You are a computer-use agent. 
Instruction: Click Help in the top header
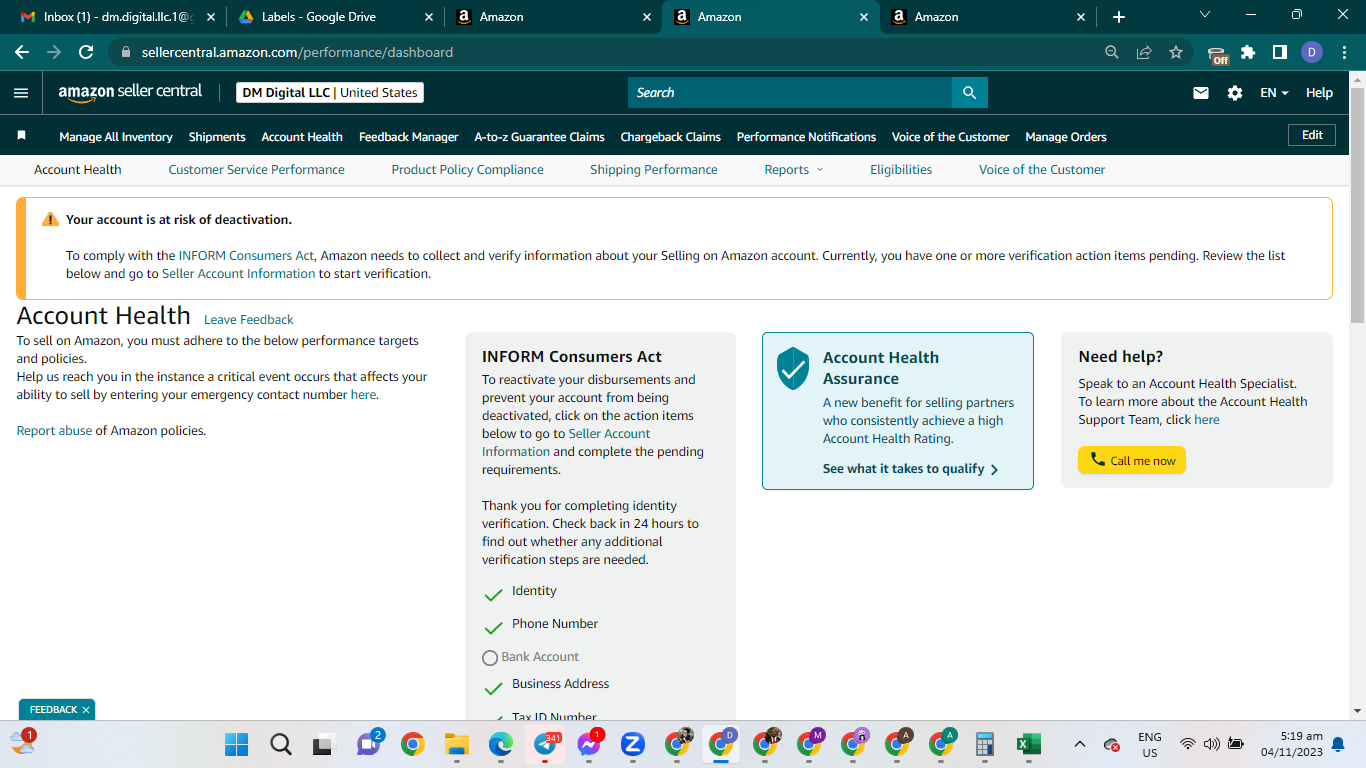(x=1319, y=93)
